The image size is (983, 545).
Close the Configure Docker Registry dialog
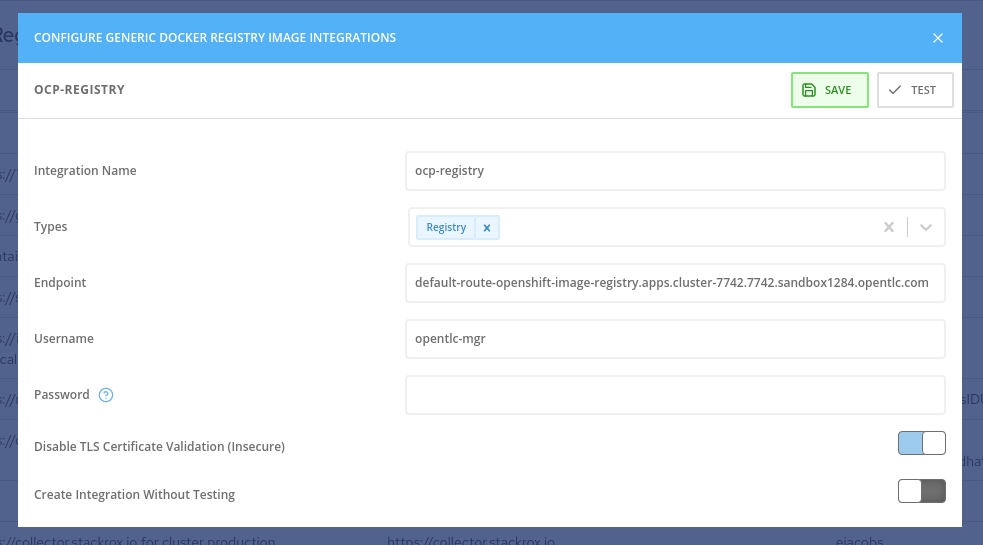937,38
